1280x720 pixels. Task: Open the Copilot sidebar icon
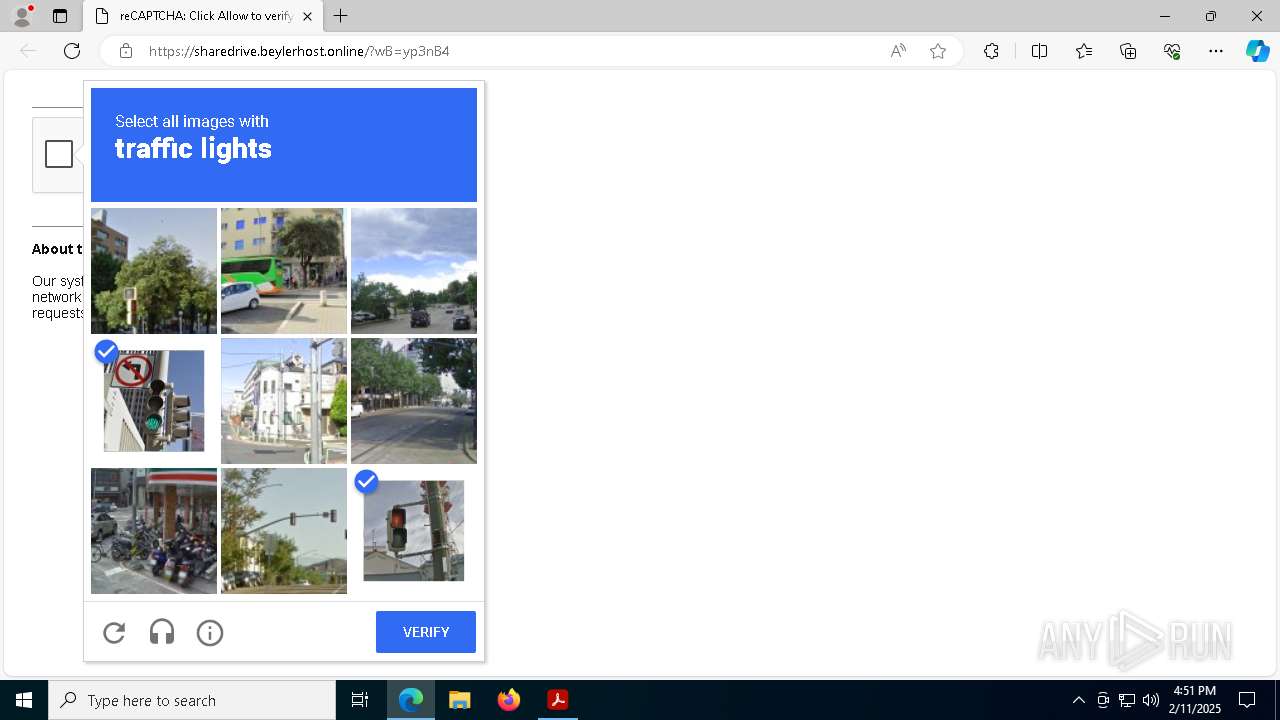coord(1257,51)
